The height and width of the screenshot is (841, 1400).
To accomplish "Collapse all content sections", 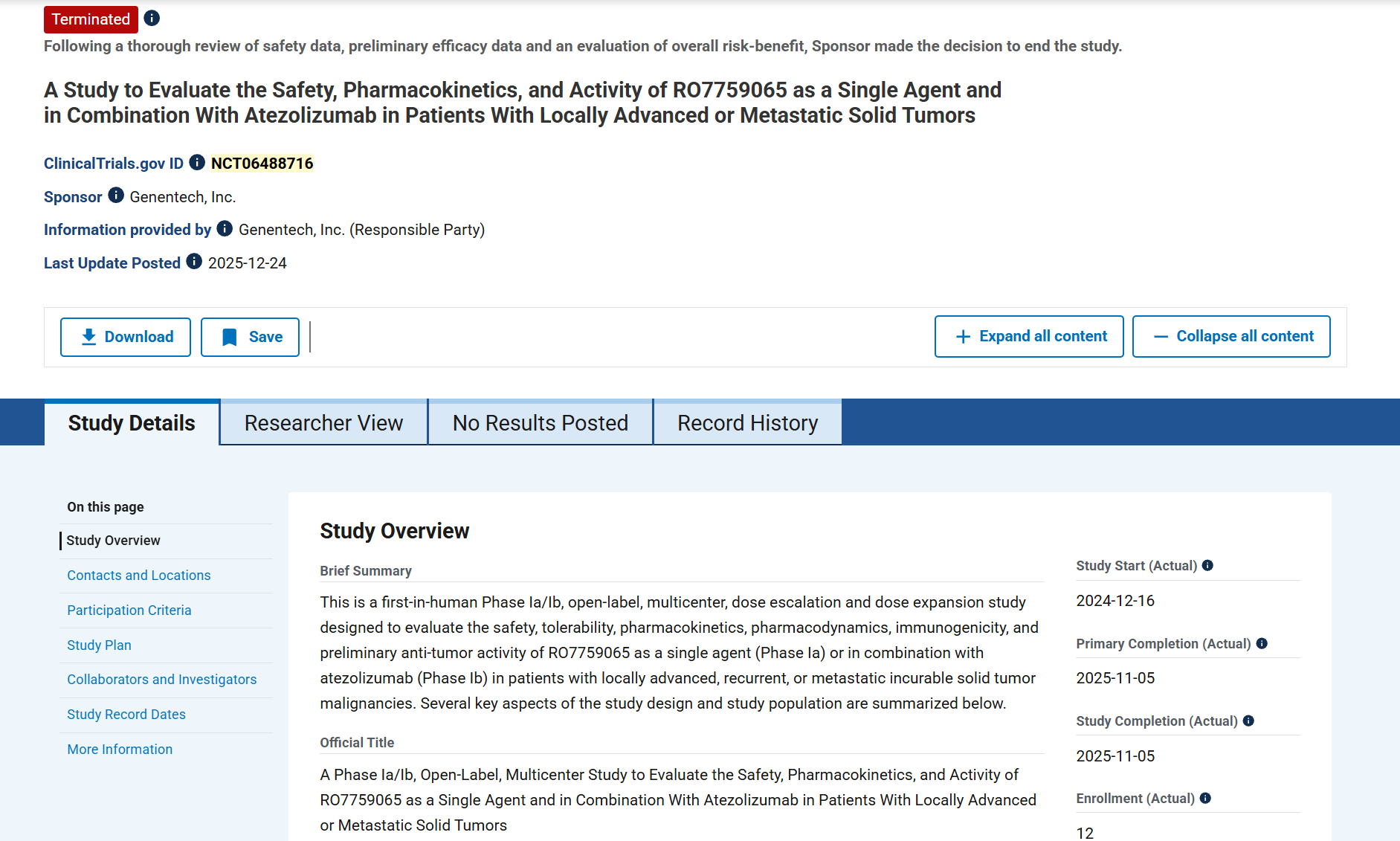I will pos(1231,336).
